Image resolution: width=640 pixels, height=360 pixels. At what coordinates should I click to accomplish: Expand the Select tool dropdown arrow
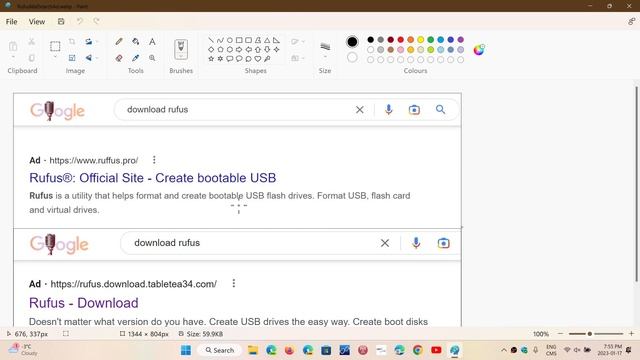tap(55, 57)
